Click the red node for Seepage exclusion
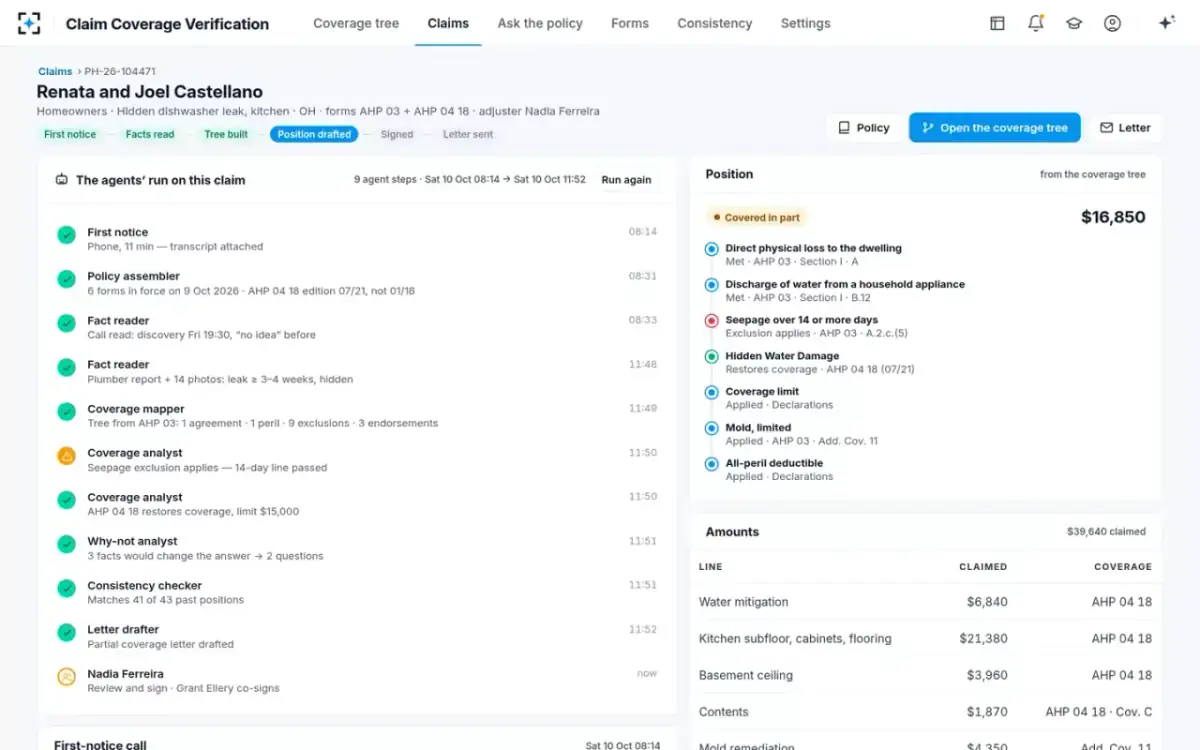Image resolution: width=1200 pixels, height=750 pixels. click(711, 321)
